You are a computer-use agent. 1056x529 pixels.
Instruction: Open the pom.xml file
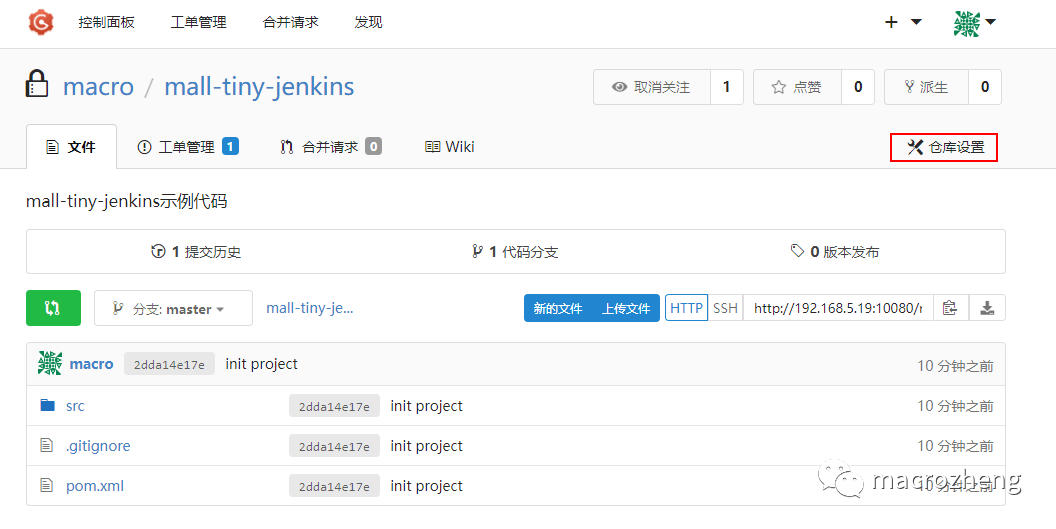click(95, 486)
